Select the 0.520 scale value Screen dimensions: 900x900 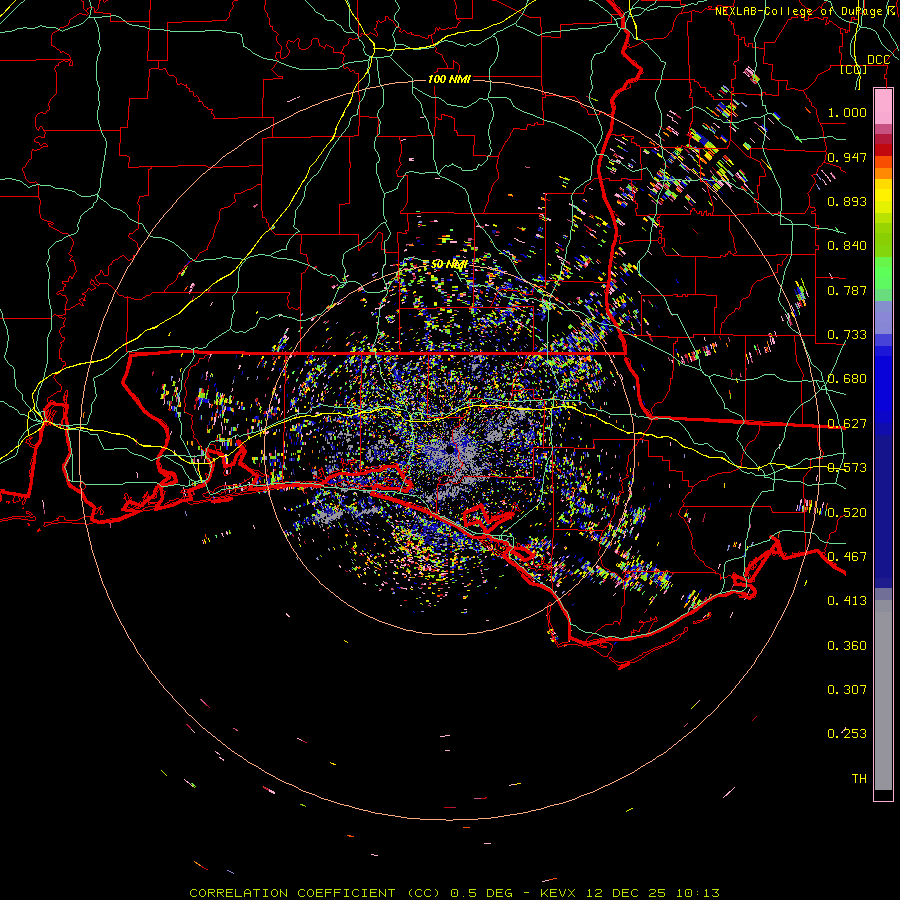tap(847, 512)
